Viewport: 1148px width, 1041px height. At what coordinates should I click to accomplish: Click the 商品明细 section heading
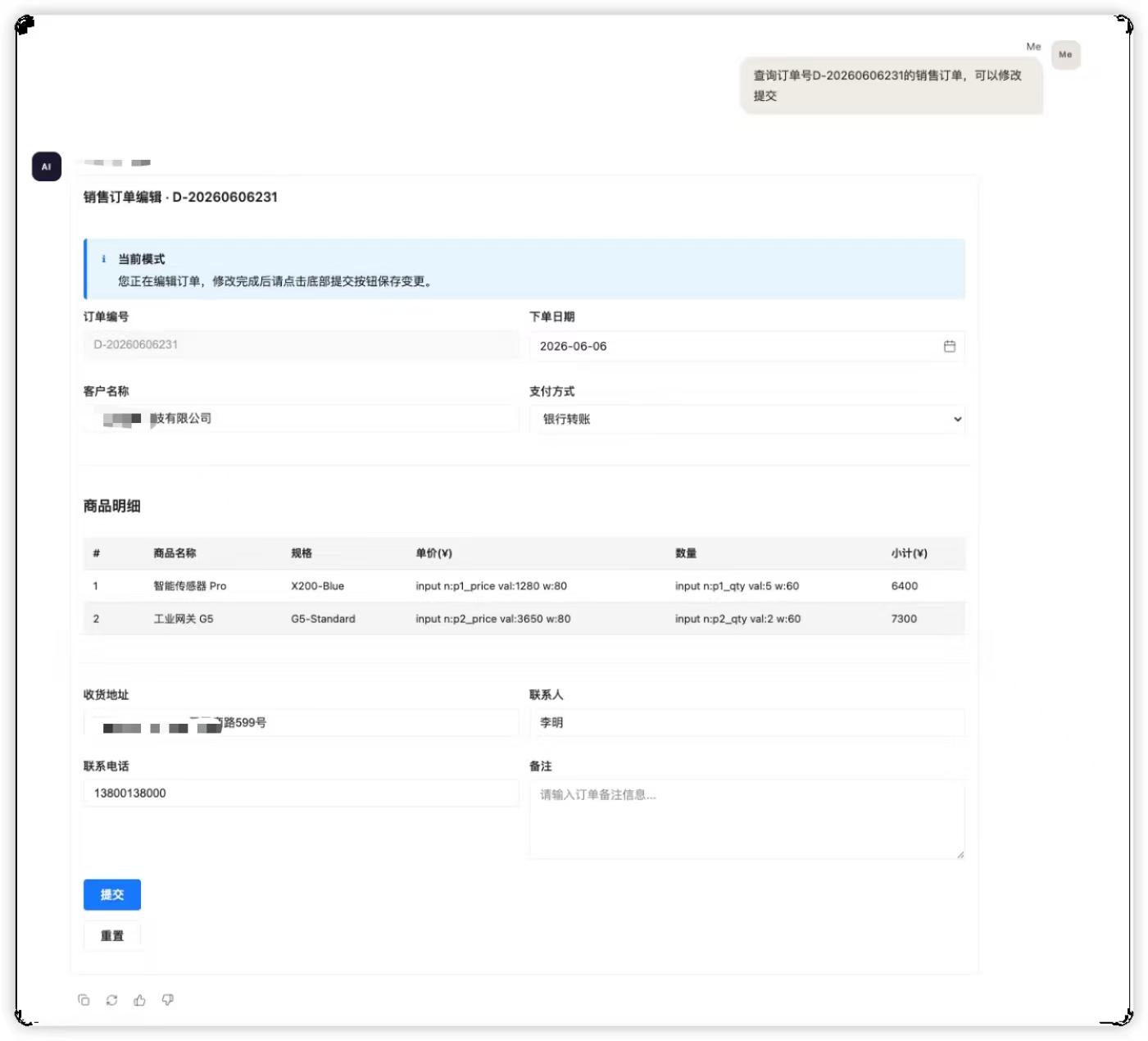(x=111, y=506)
